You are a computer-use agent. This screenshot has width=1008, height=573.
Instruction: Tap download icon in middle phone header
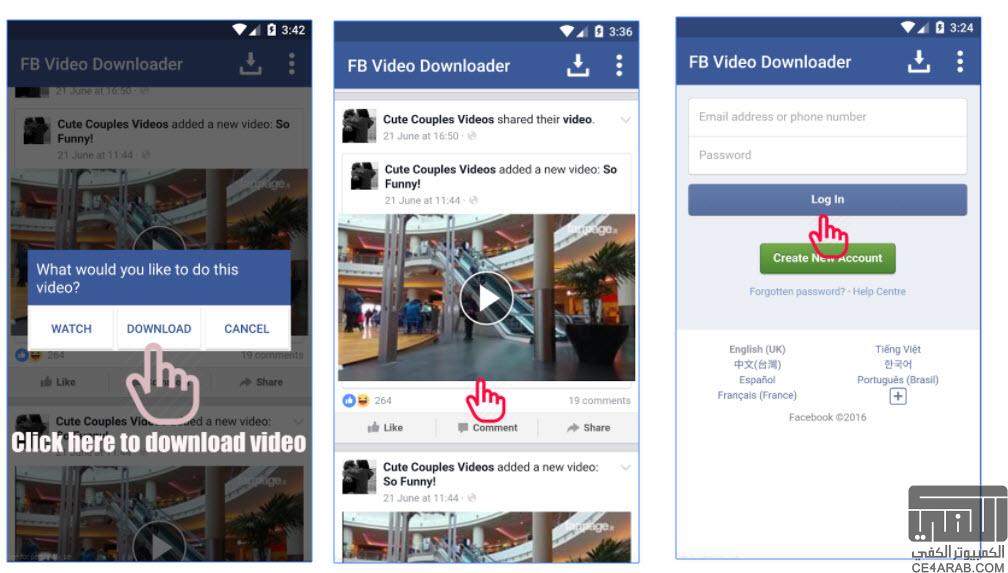tap(578, 66)
